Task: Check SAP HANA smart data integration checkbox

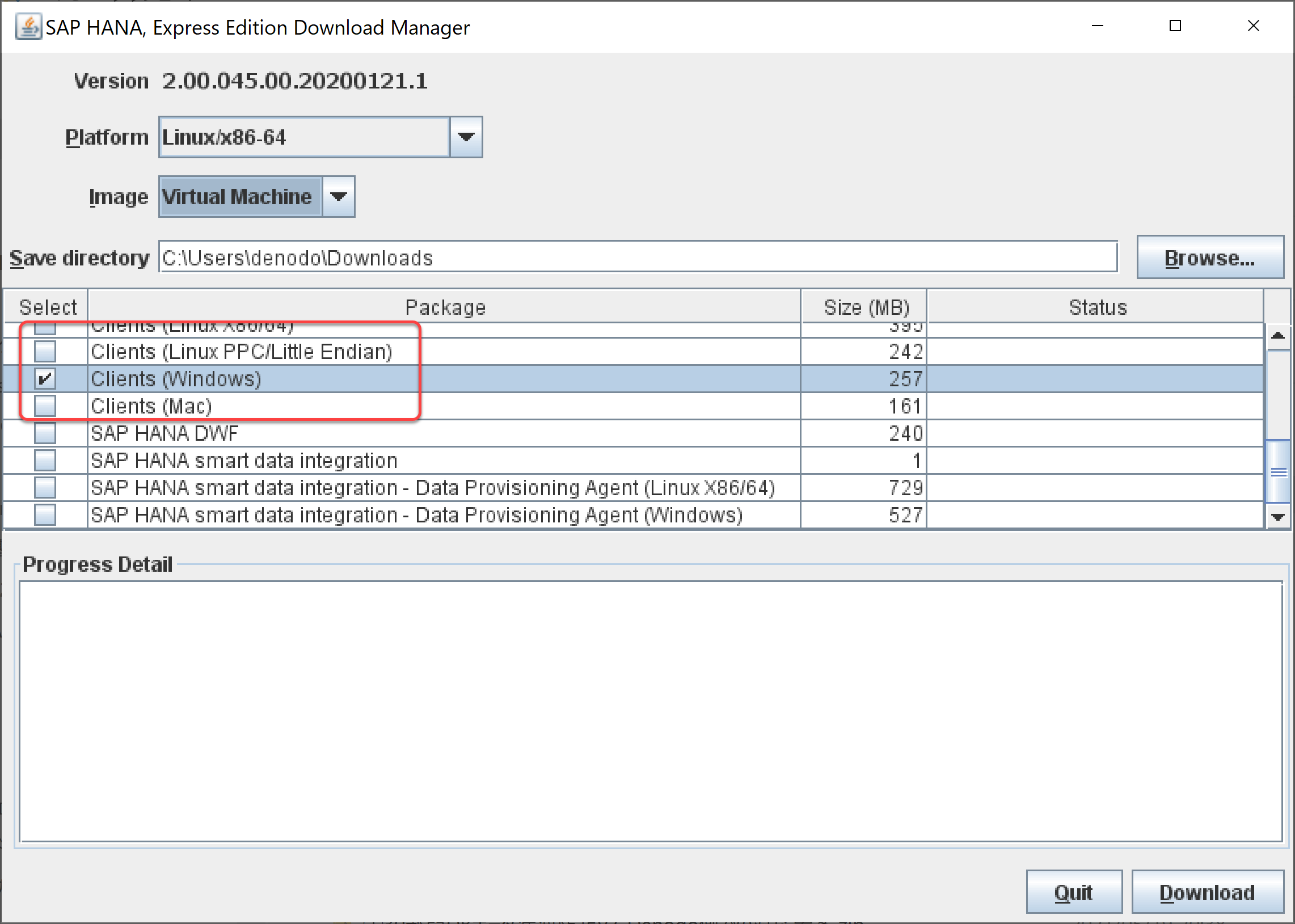Action: [x=45, y=460]
